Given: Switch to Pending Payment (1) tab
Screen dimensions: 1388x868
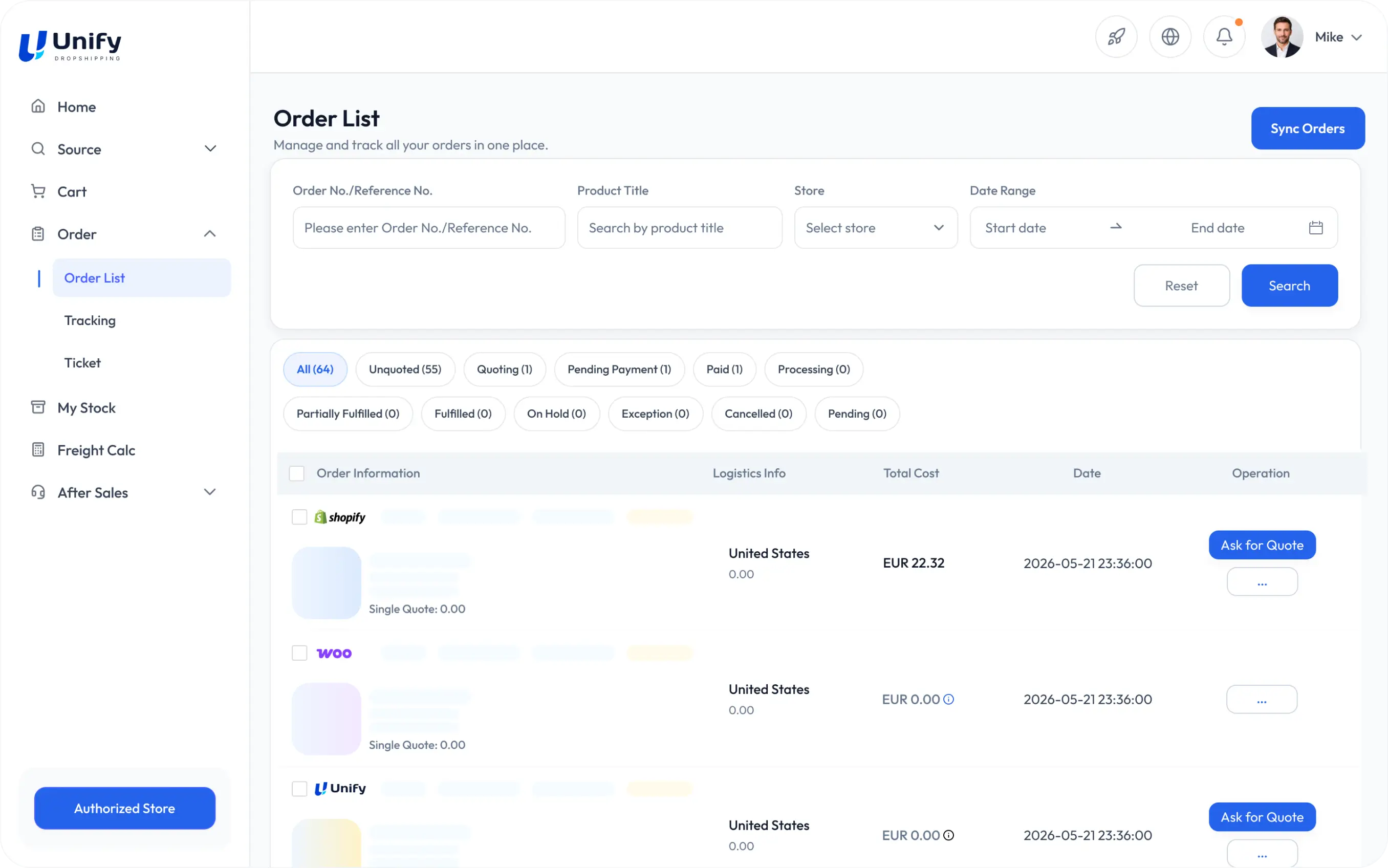Looking at the screenshot, I should (x=619, y=369).
